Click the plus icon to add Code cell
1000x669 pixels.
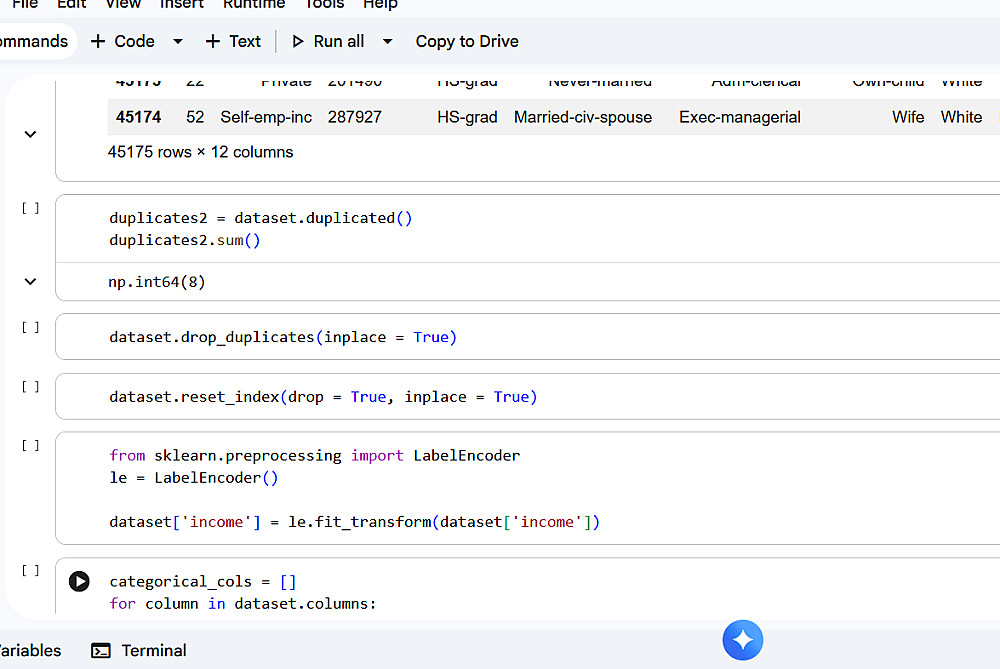pos(98,41)
